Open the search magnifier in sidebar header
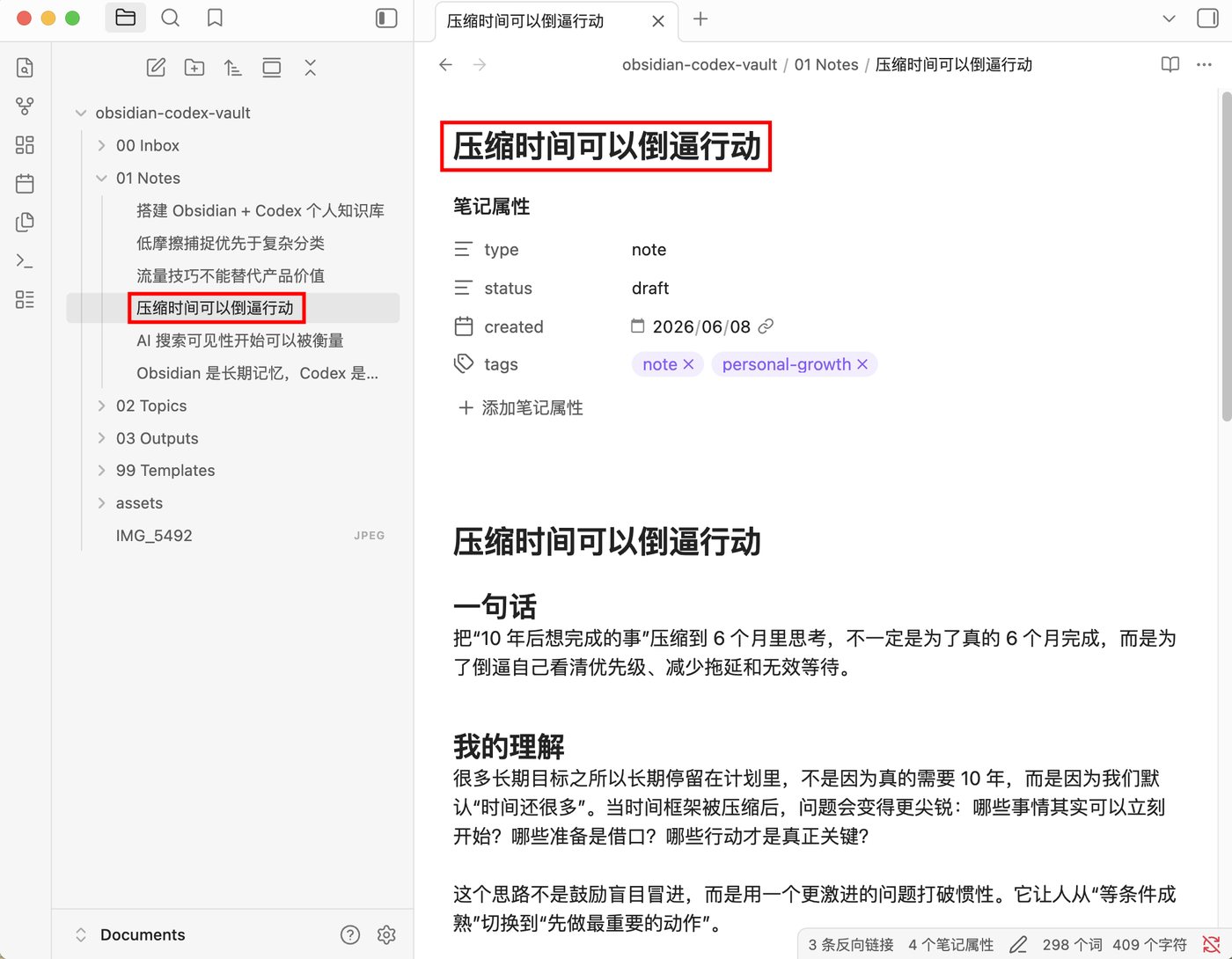The image size is (1232, 959). (x=171, y=18)
